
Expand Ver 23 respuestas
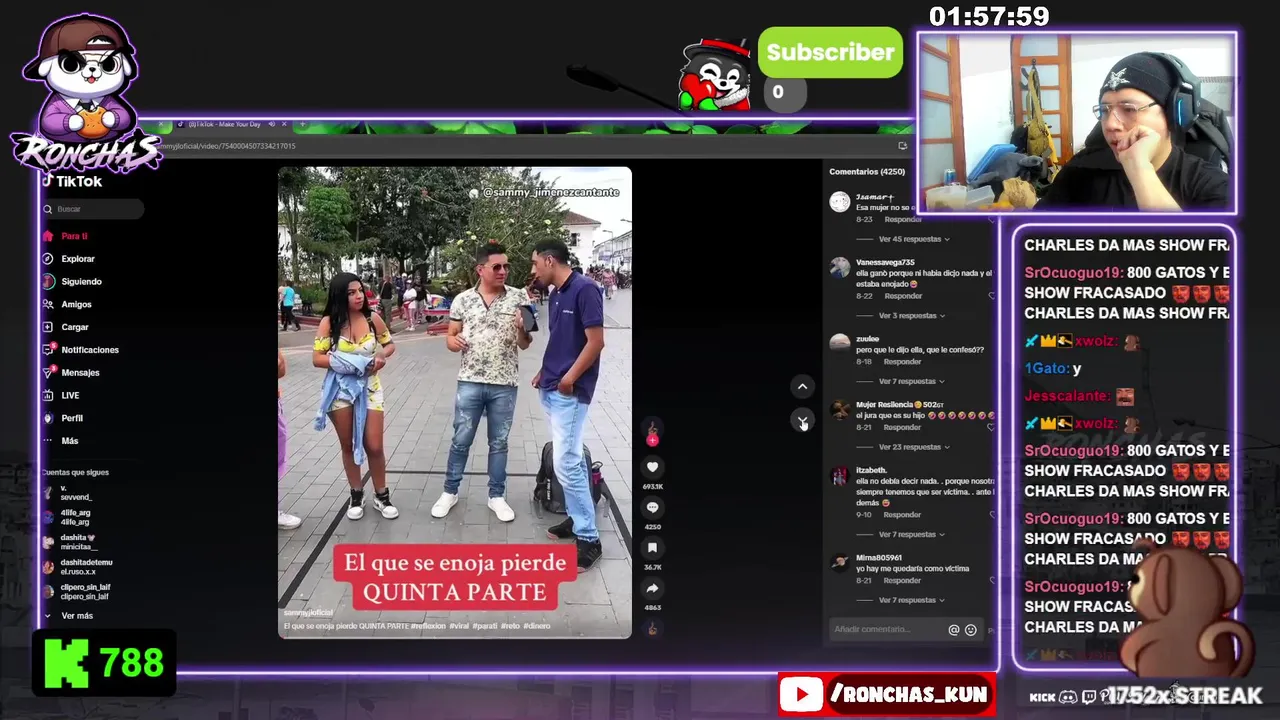pyautogui.click(x=914, y=447)
